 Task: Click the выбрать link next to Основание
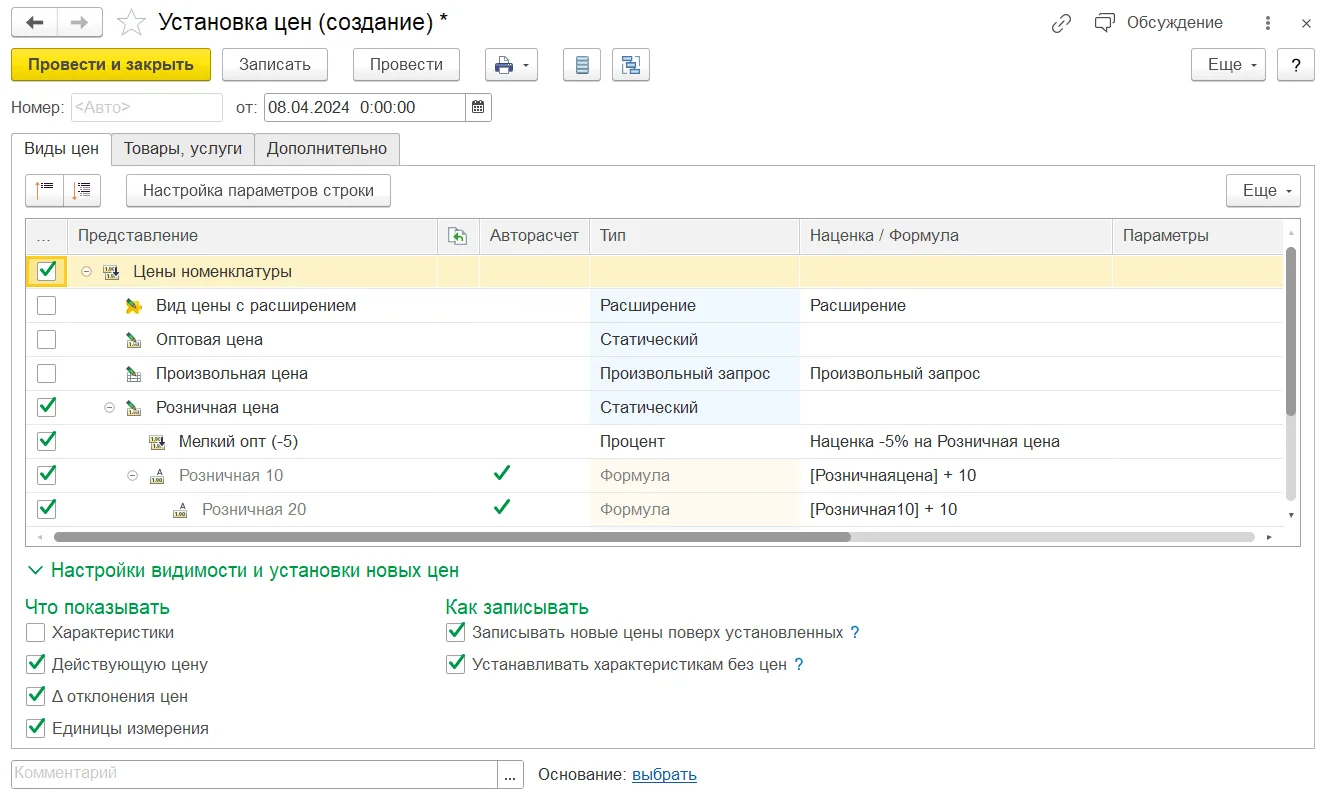click(x=664, y=774)
